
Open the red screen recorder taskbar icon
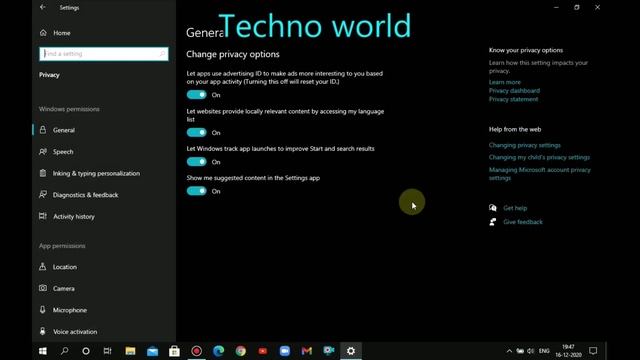(197, 351)
